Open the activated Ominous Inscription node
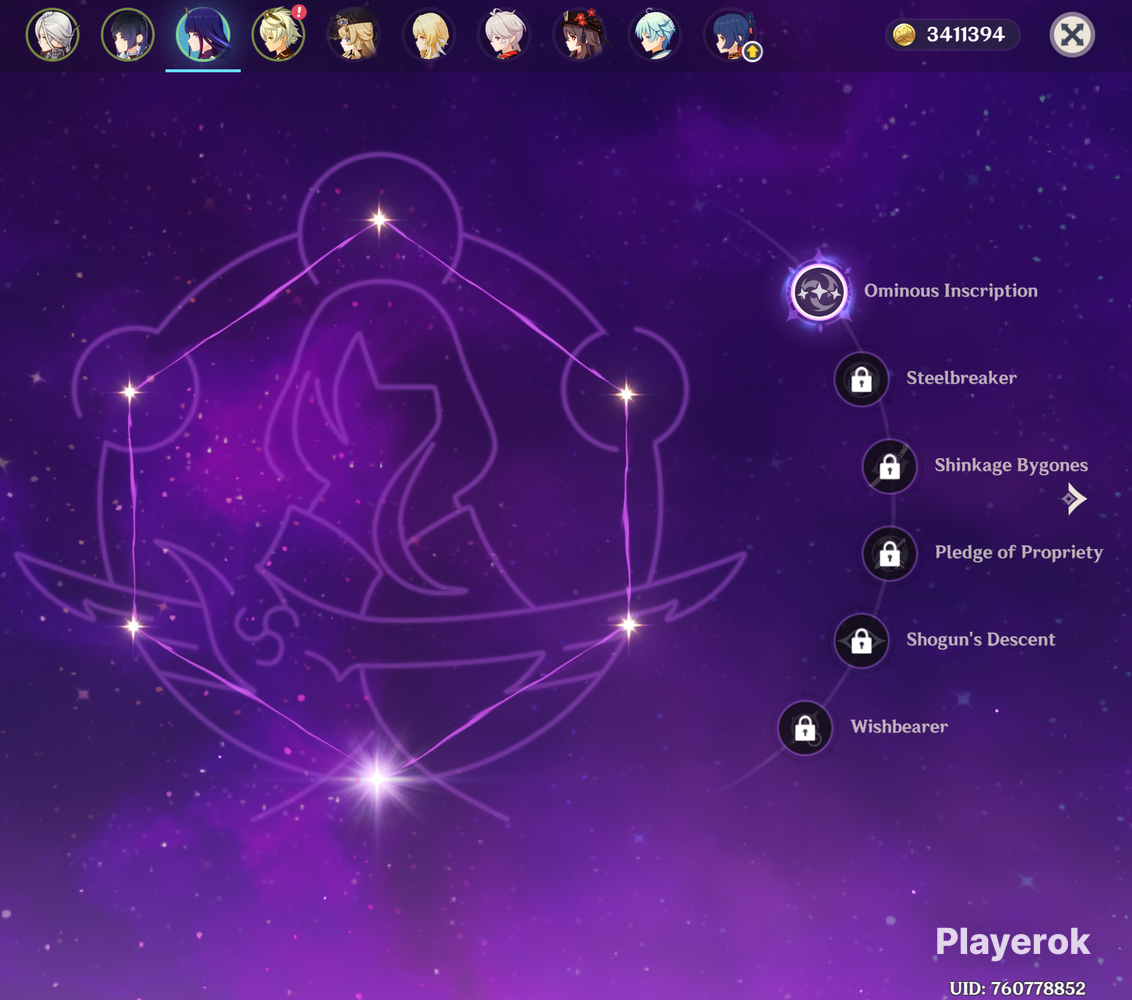The image size is (1132, 1000). pos(819,291)
